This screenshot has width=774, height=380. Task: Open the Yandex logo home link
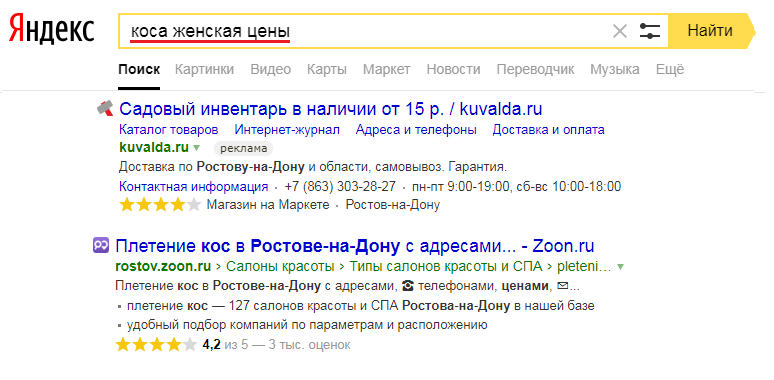(51, 30)
